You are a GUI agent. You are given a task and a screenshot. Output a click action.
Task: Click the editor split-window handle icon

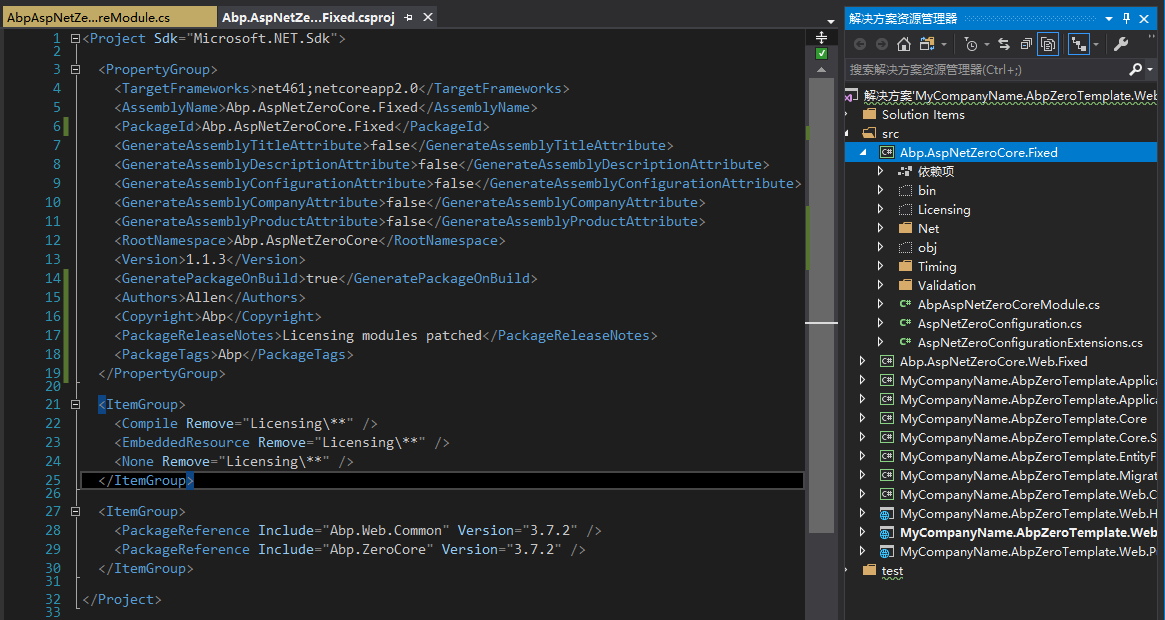pos(821,37)
